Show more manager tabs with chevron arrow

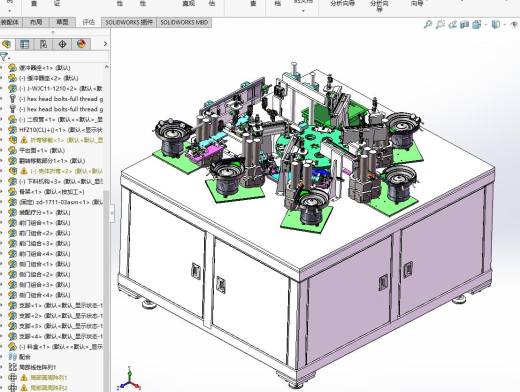pos(105,44)
